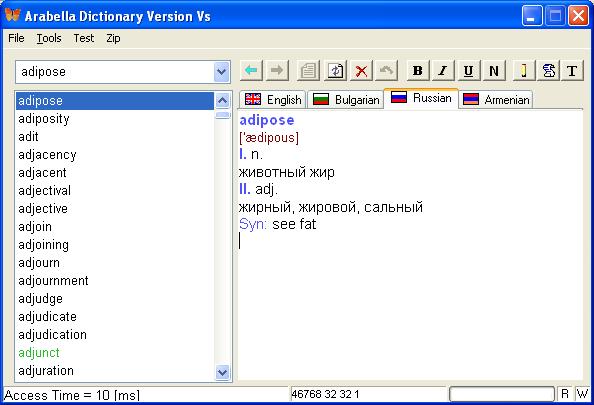Click the copy pages toolbar icon
This screenshot has height=405, width=594.
pos(308,70)
